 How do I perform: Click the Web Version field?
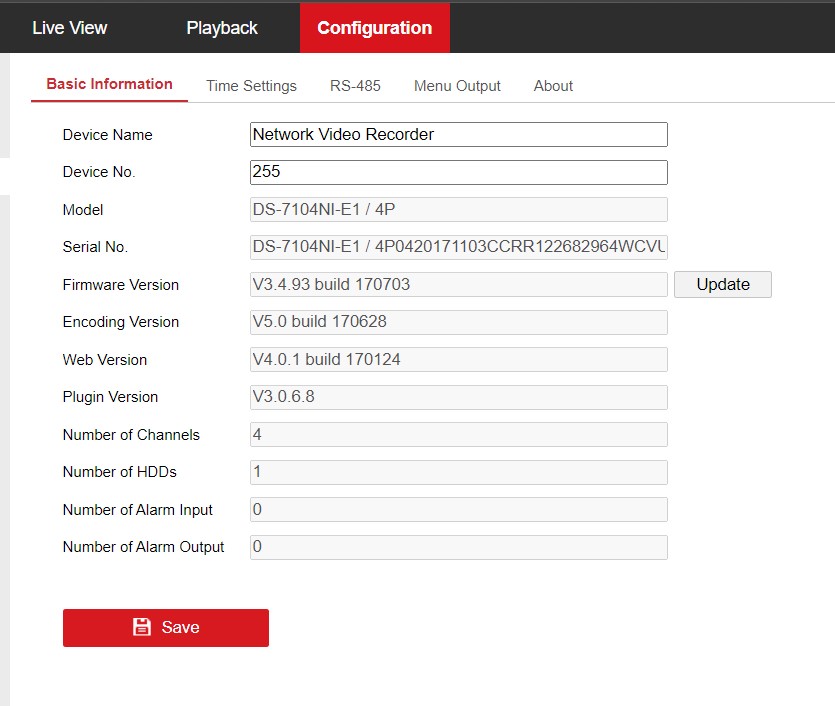coord(458,359)
